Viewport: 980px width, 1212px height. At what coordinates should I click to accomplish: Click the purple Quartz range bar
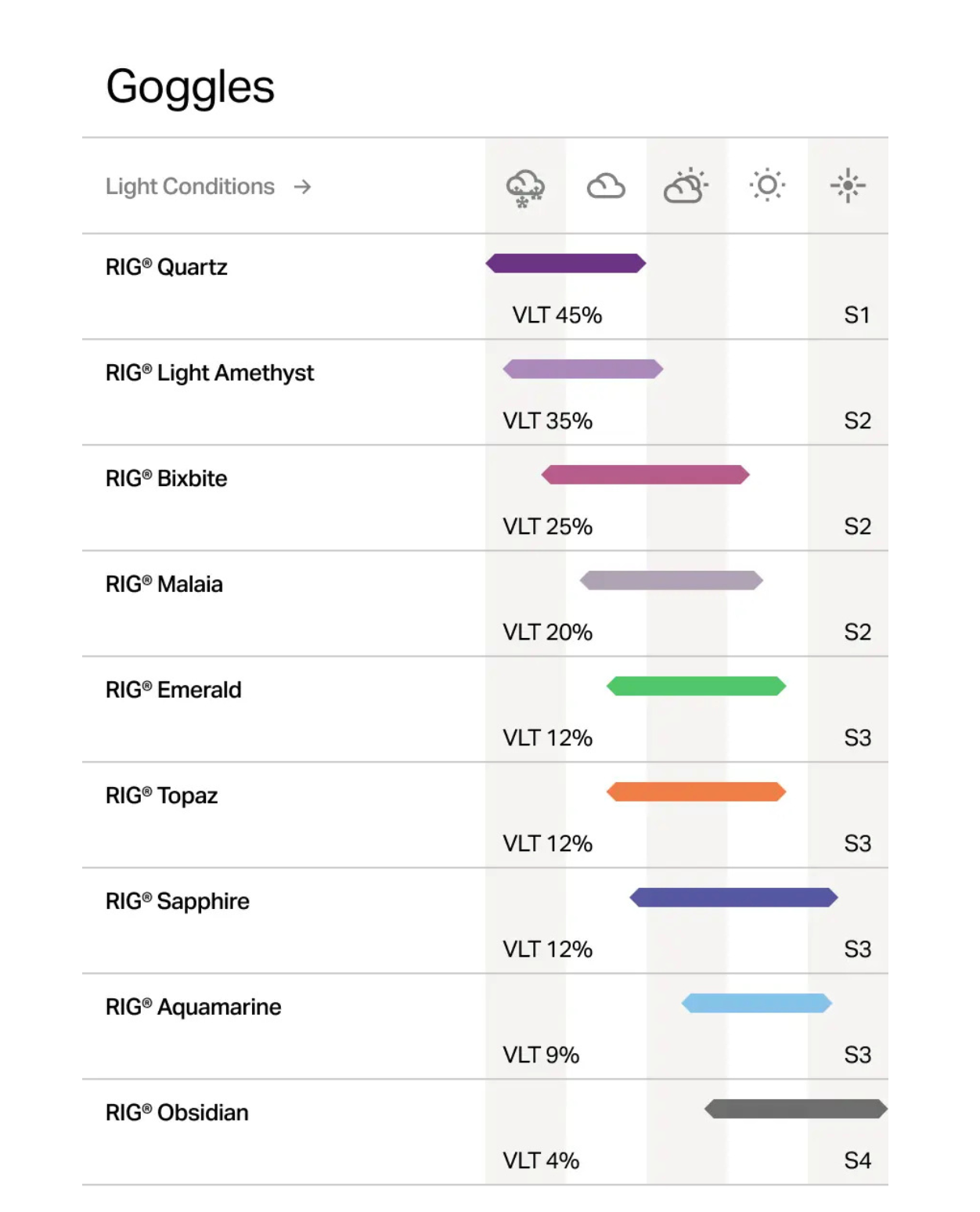(x=566, y=263)
